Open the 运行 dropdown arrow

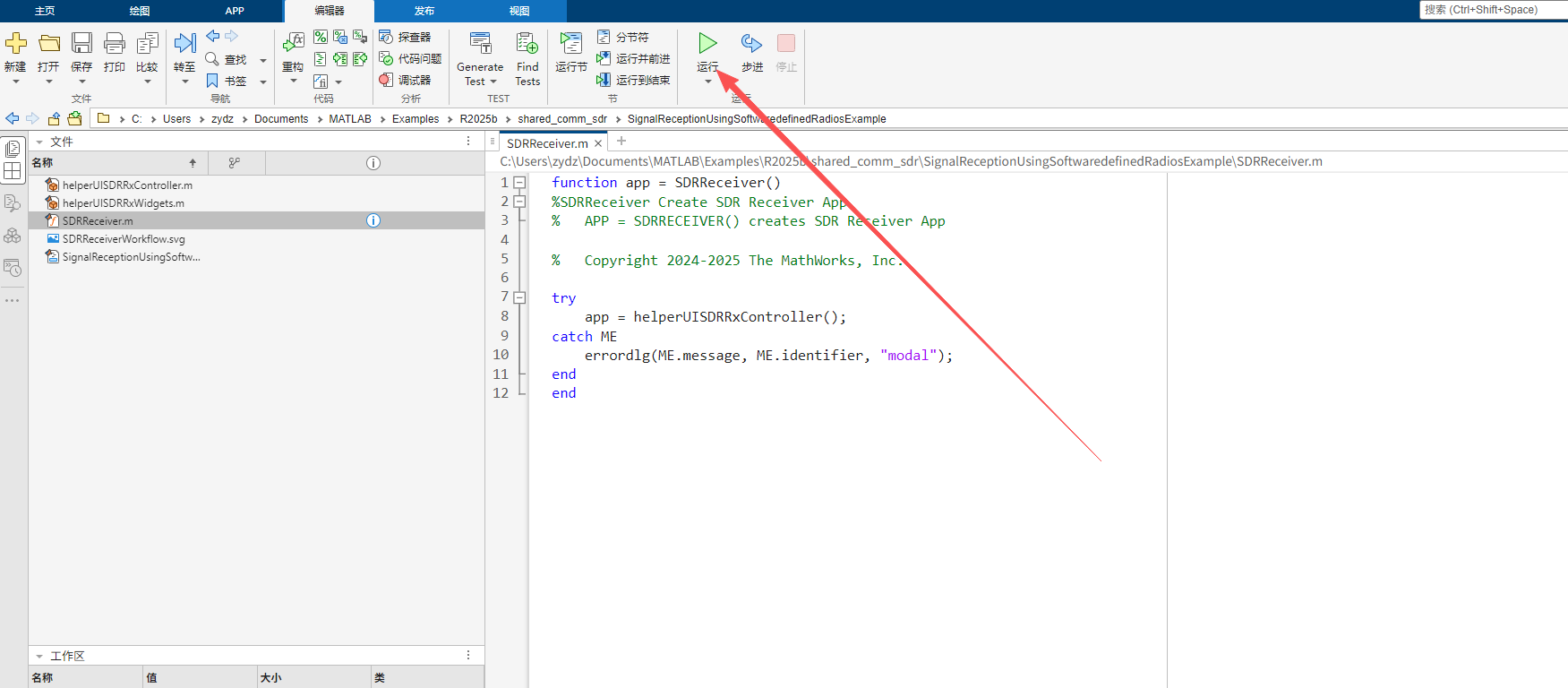coord(707,82)
